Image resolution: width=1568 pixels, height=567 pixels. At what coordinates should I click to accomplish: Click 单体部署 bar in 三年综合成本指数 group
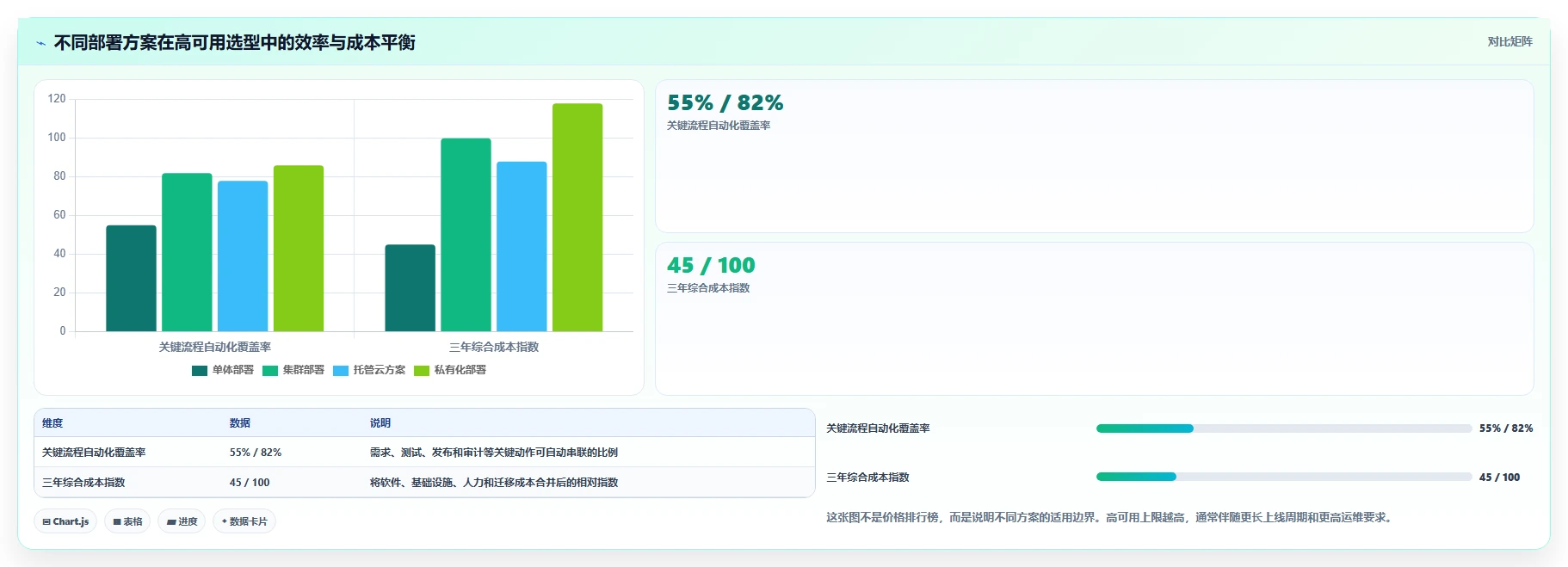[410, 288]
